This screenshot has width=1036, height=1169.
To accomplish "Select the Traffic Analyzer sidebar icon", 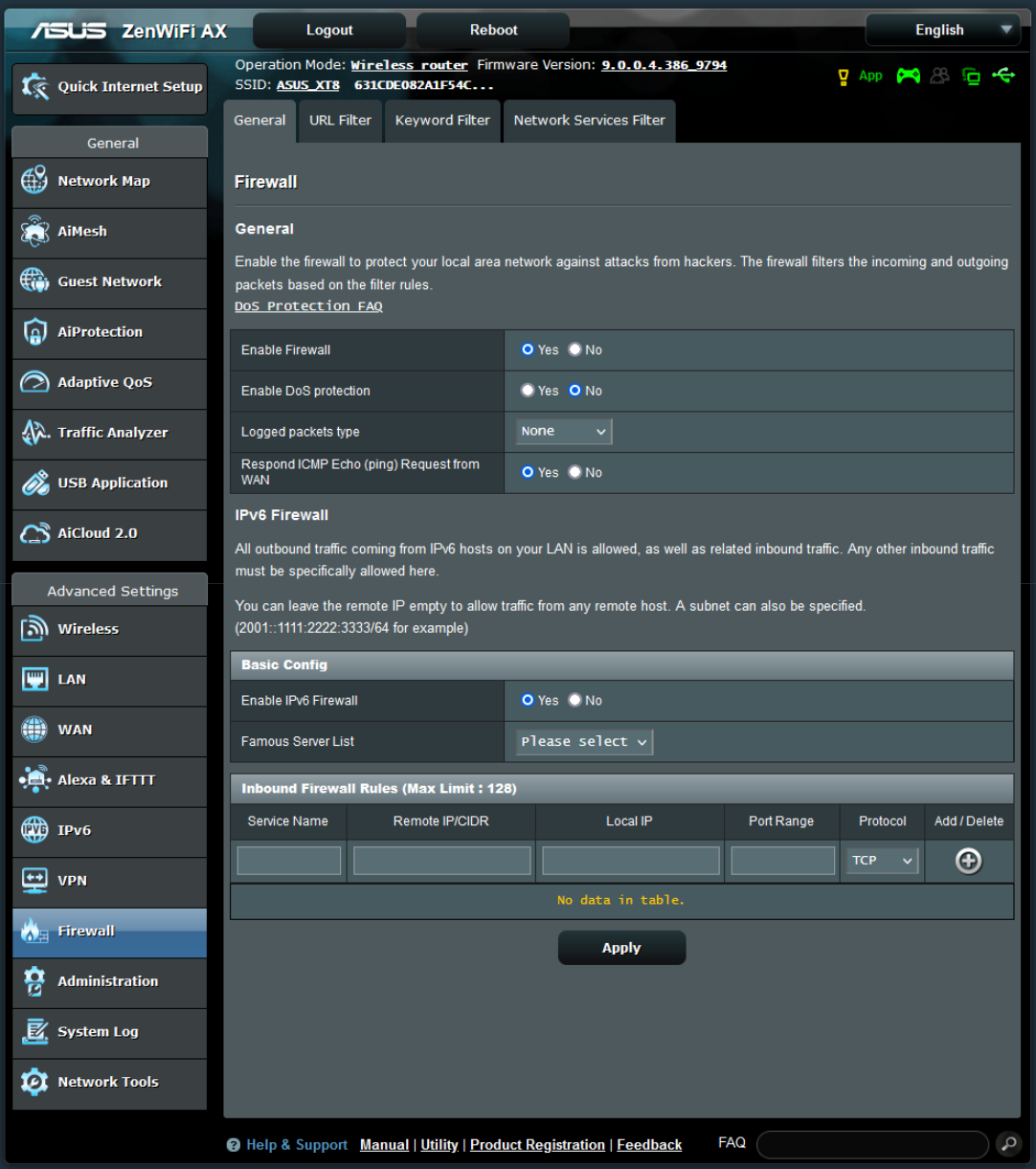I will [x=34, y=432].
